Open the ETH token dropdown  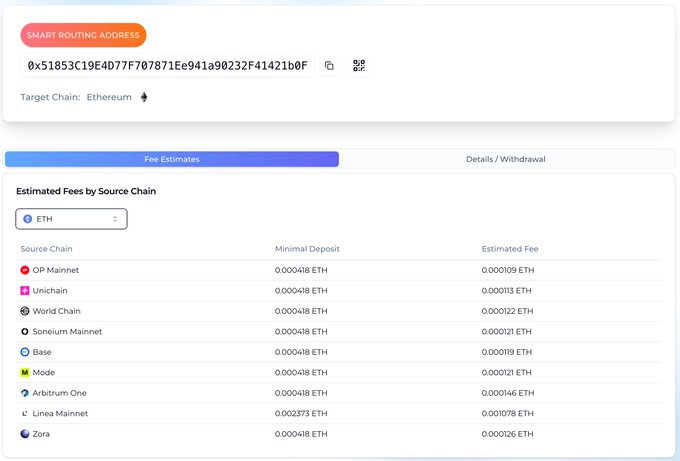pyautogui.click(x=72, y=219)
